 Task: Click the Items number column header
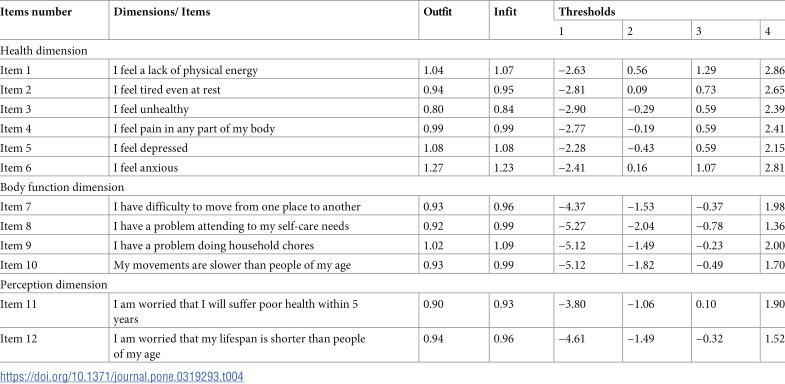36,12
